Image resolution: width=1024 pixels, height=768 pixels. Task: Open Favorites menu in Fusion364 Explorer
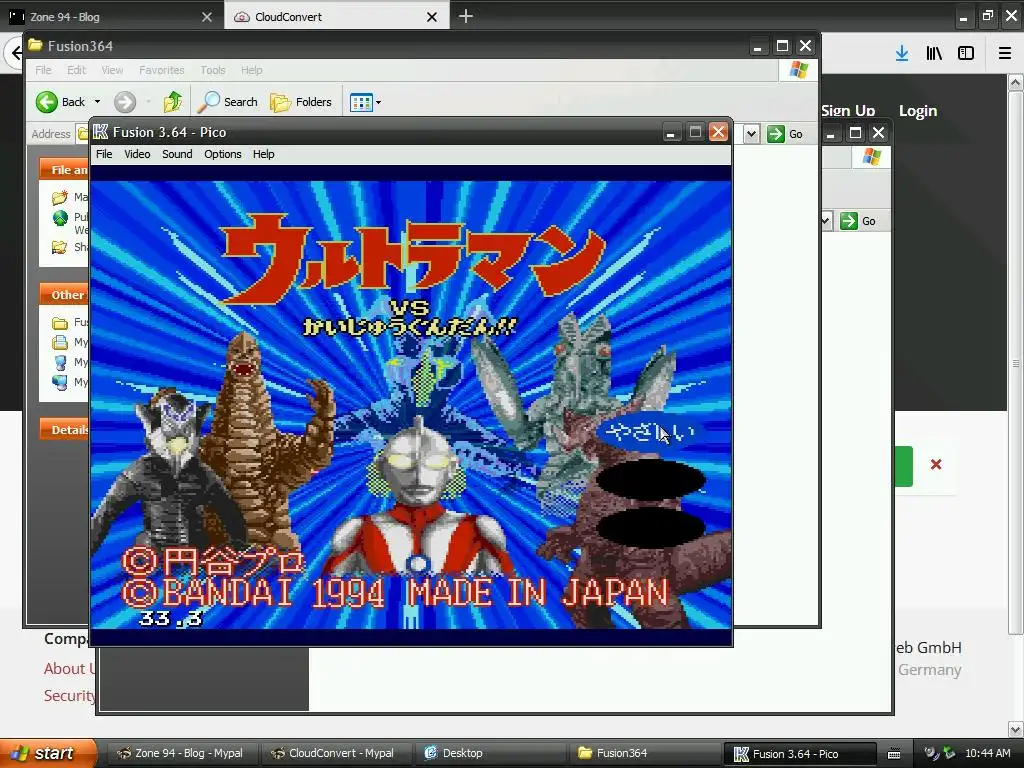tap(161, 70)
